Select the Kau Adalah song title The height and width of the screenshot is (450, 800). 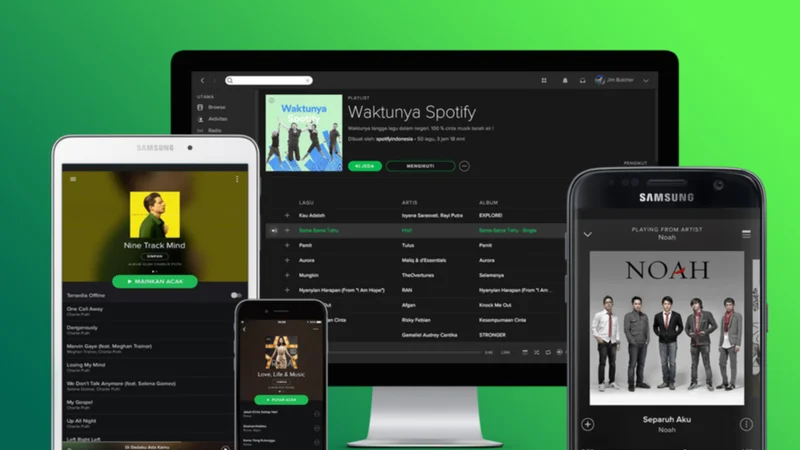click(x=312, y=215)
